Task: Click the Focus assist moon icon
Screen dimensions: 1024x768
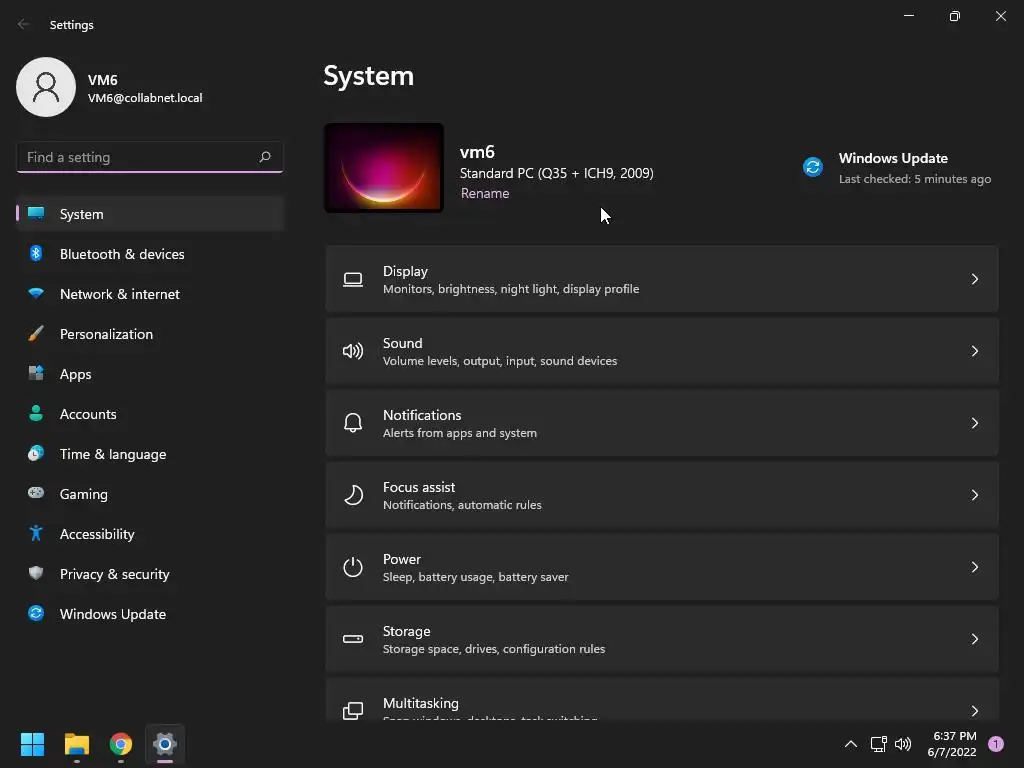Action: [x=353, y=495]
